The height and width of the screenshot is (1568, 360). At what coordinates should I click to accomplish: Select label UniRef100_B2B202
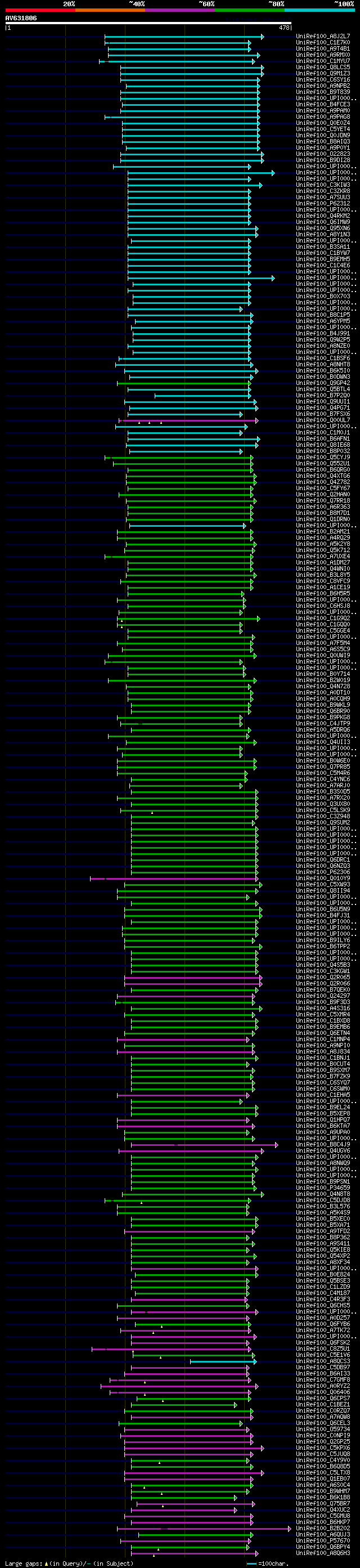point(323,1529)
